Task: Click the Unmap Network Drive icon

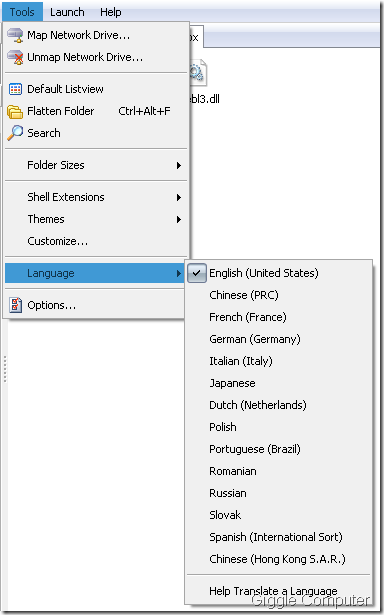Action: (15, 57)
